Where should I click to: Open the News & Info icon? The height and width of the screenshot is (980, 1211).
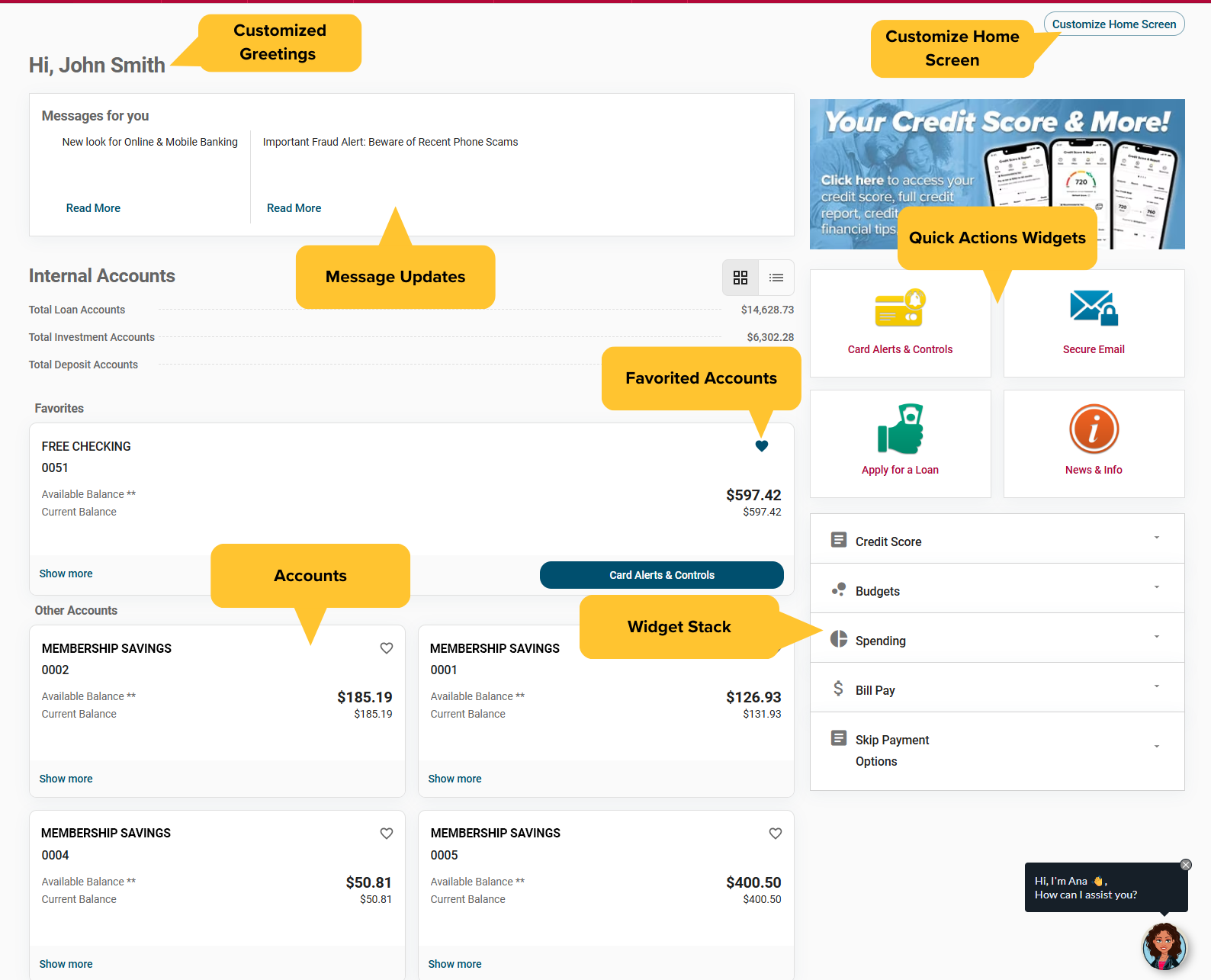click(1094, 429)
